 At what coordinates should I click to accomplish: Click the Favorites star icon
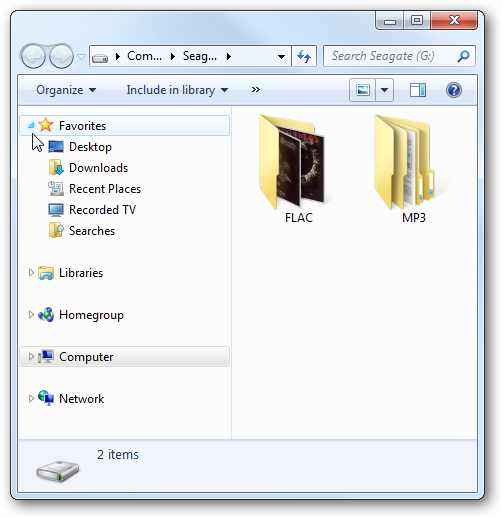pyautogui.click(x=46, y=125)
